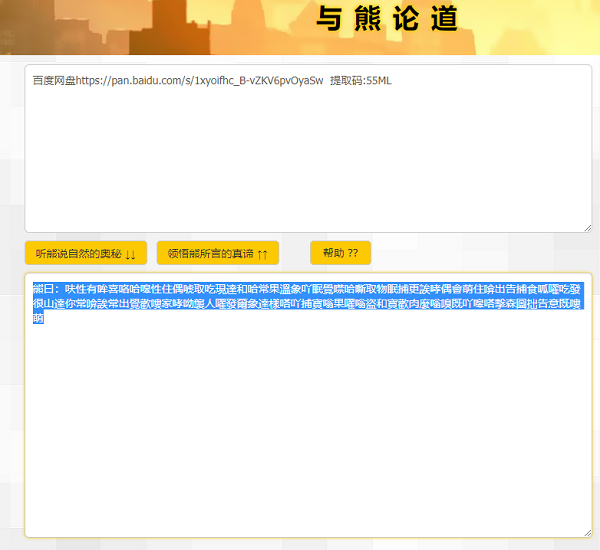Click the 听熊说自然的奥秘 encode button
Viewport: 600px width, 550px height.
pyautogui.click(x=86, y=253)
